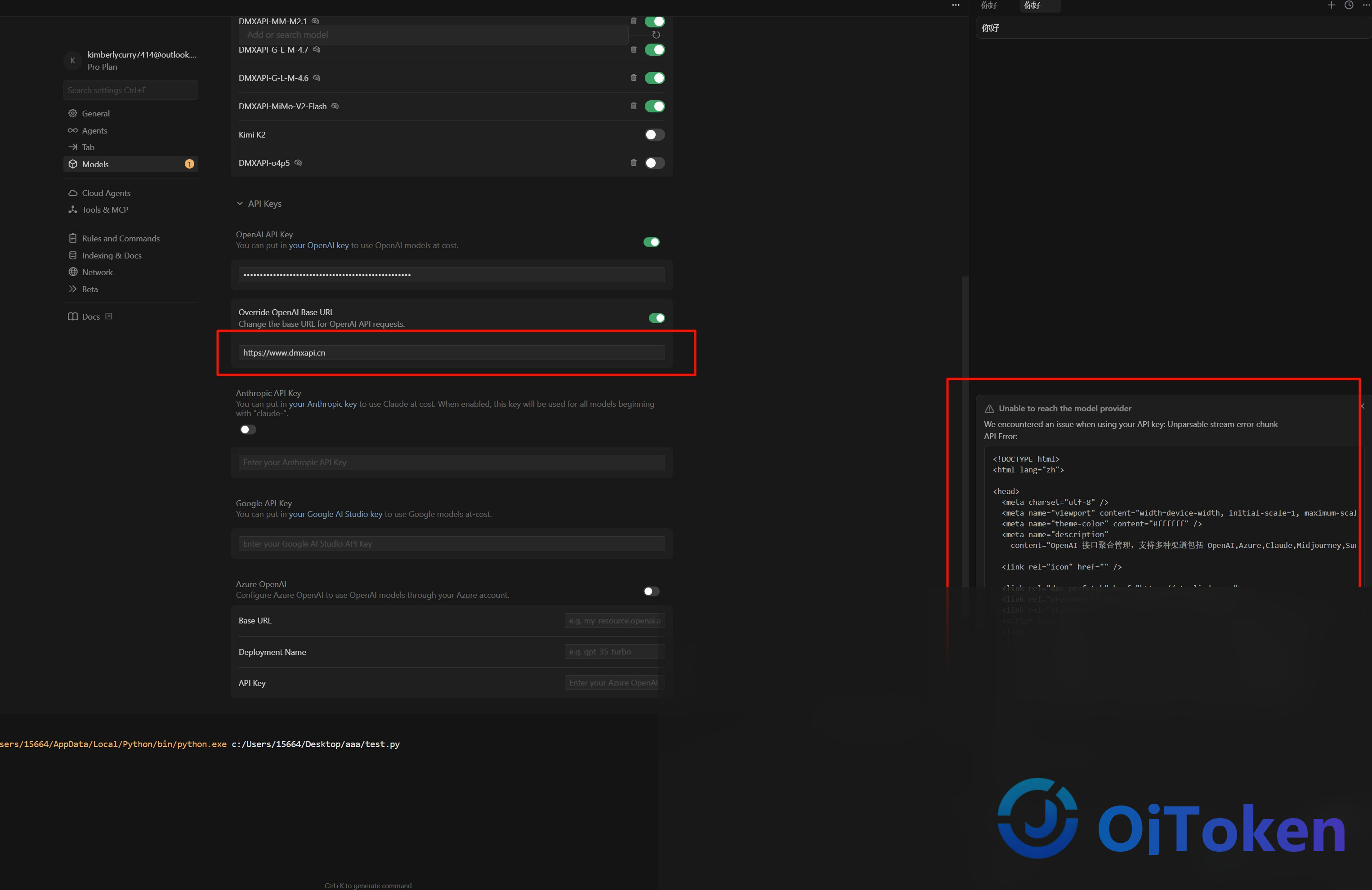This screenshot has height=890, width=1372.
Task: Open the Models settings page
Action: click(x=130, y=164)
